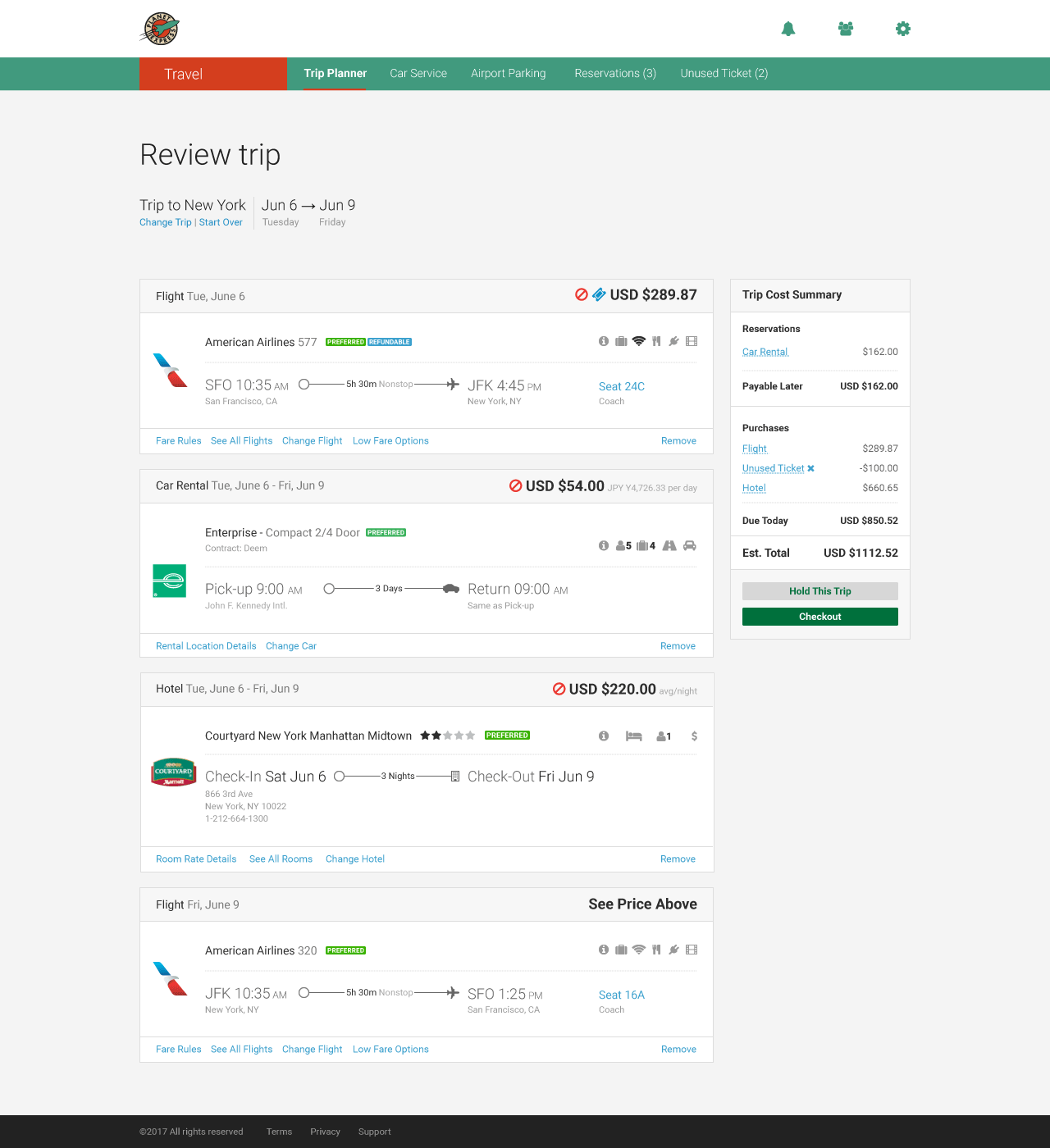
Task: Click "See Price Above" text on the June 9 flight
Action: click(642, 904)
